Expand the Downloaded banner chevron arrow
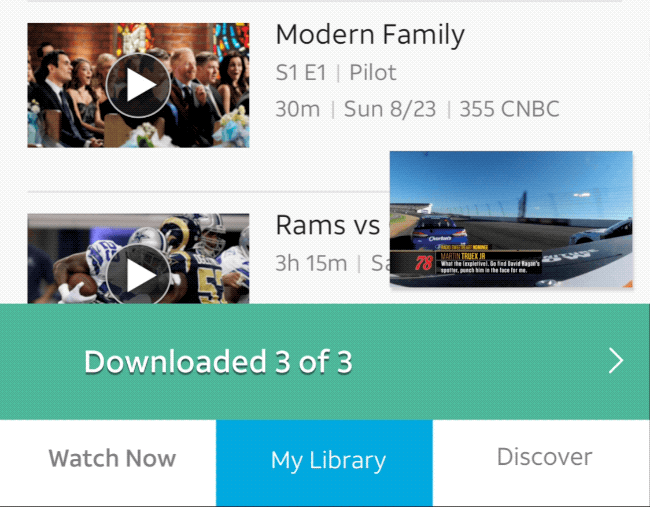This screenshot has width=650, height=507. tap(616, 361)
